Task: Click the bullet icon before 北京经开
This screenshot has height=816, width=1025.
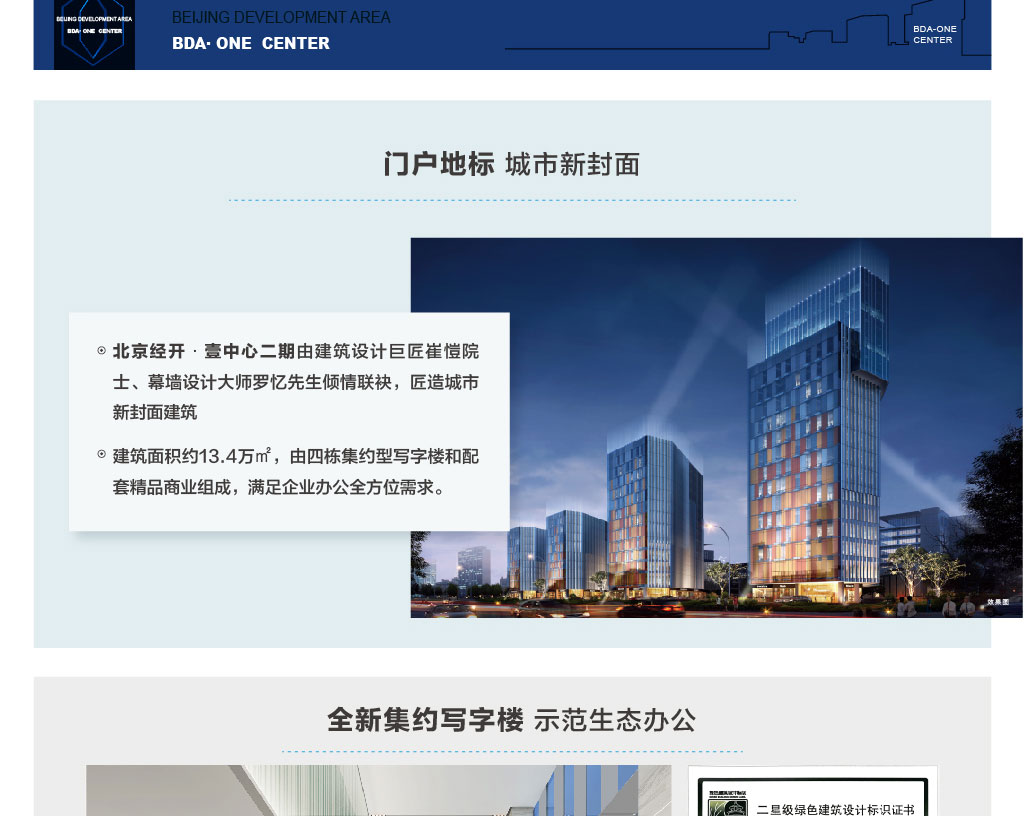Action: point(101,350)
